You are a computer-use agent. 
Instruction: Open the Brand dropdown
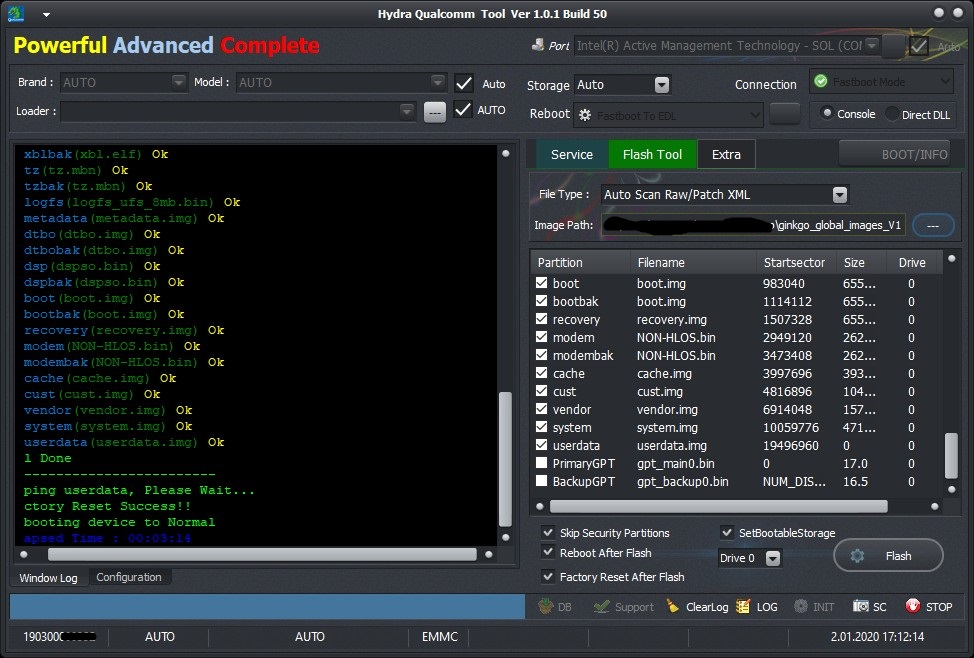pos(178,82)
